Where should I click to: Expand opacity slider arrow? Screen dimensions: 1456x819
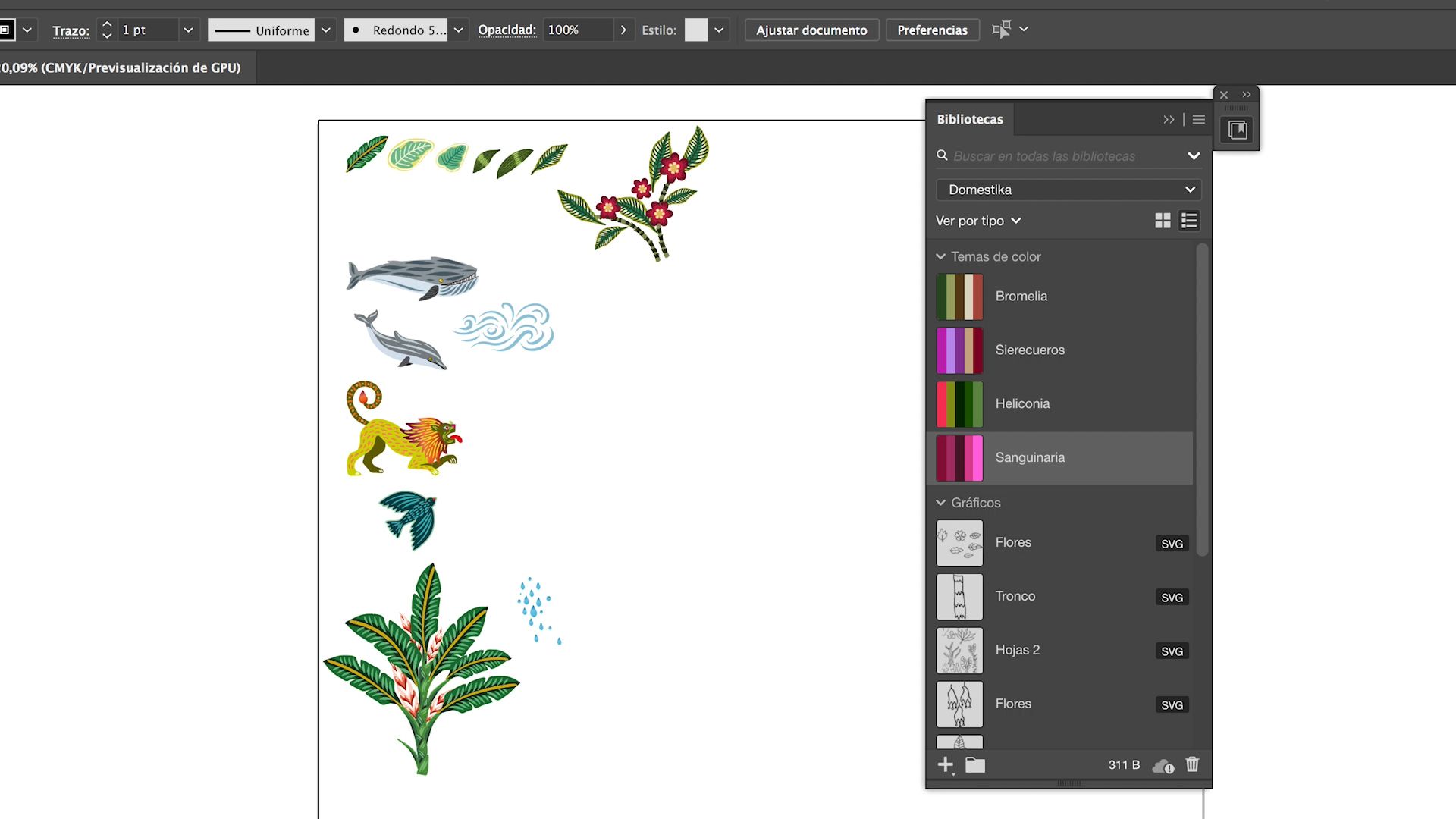pos(623,30)
